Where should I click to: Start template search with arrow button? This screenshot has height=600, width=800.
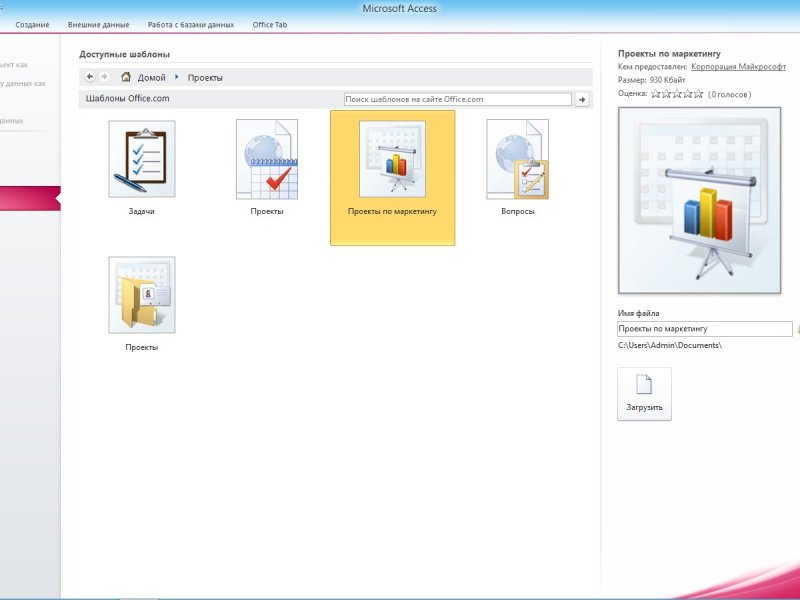[582, 99]
